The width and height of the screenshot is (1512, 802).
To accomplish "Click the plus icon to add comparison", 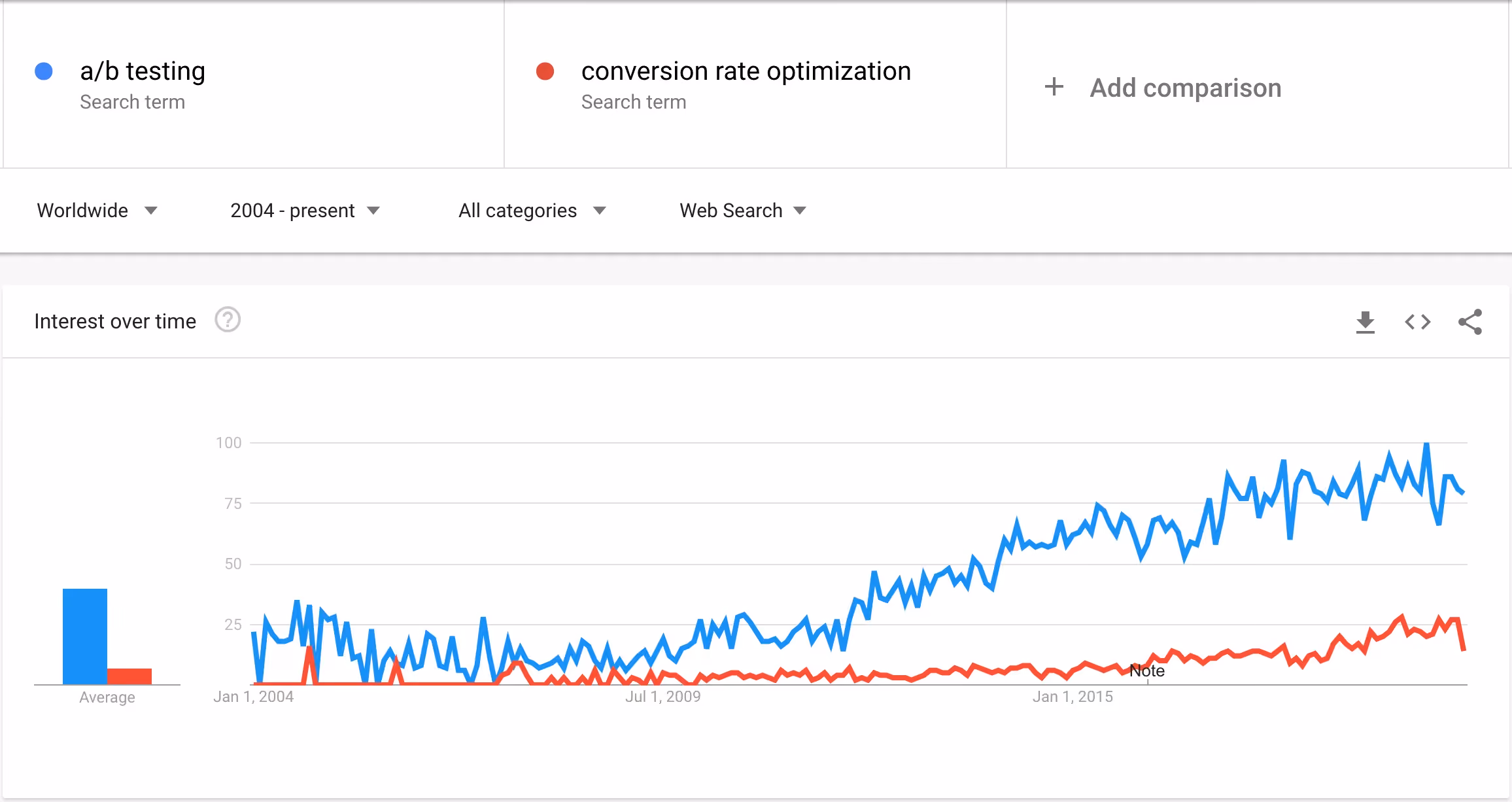I will tap(1054, 86).
